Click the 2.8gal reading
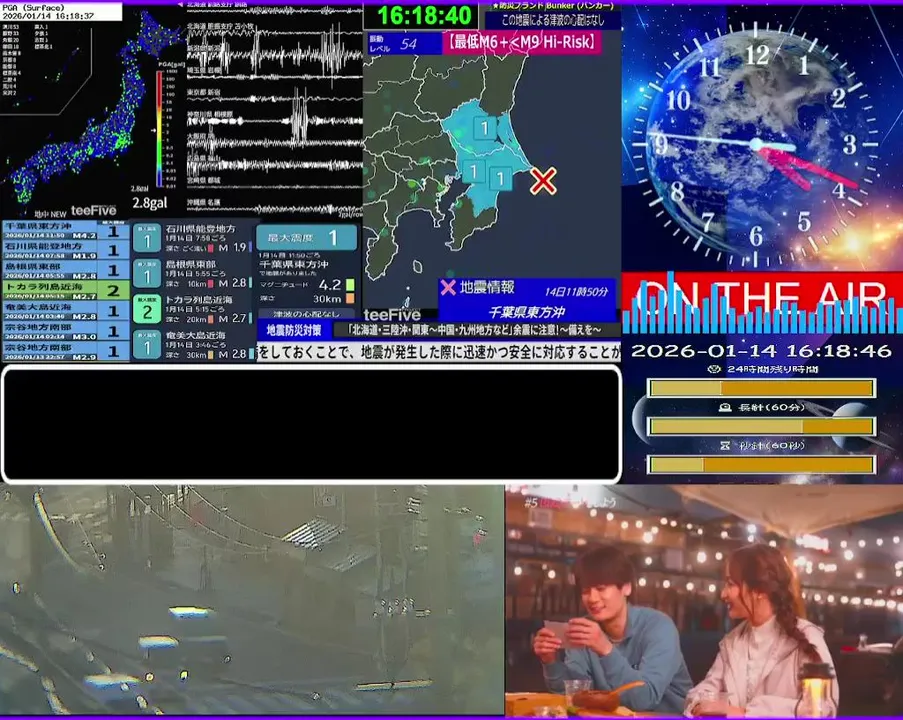The image size is (903, 720). pos(150,203)
